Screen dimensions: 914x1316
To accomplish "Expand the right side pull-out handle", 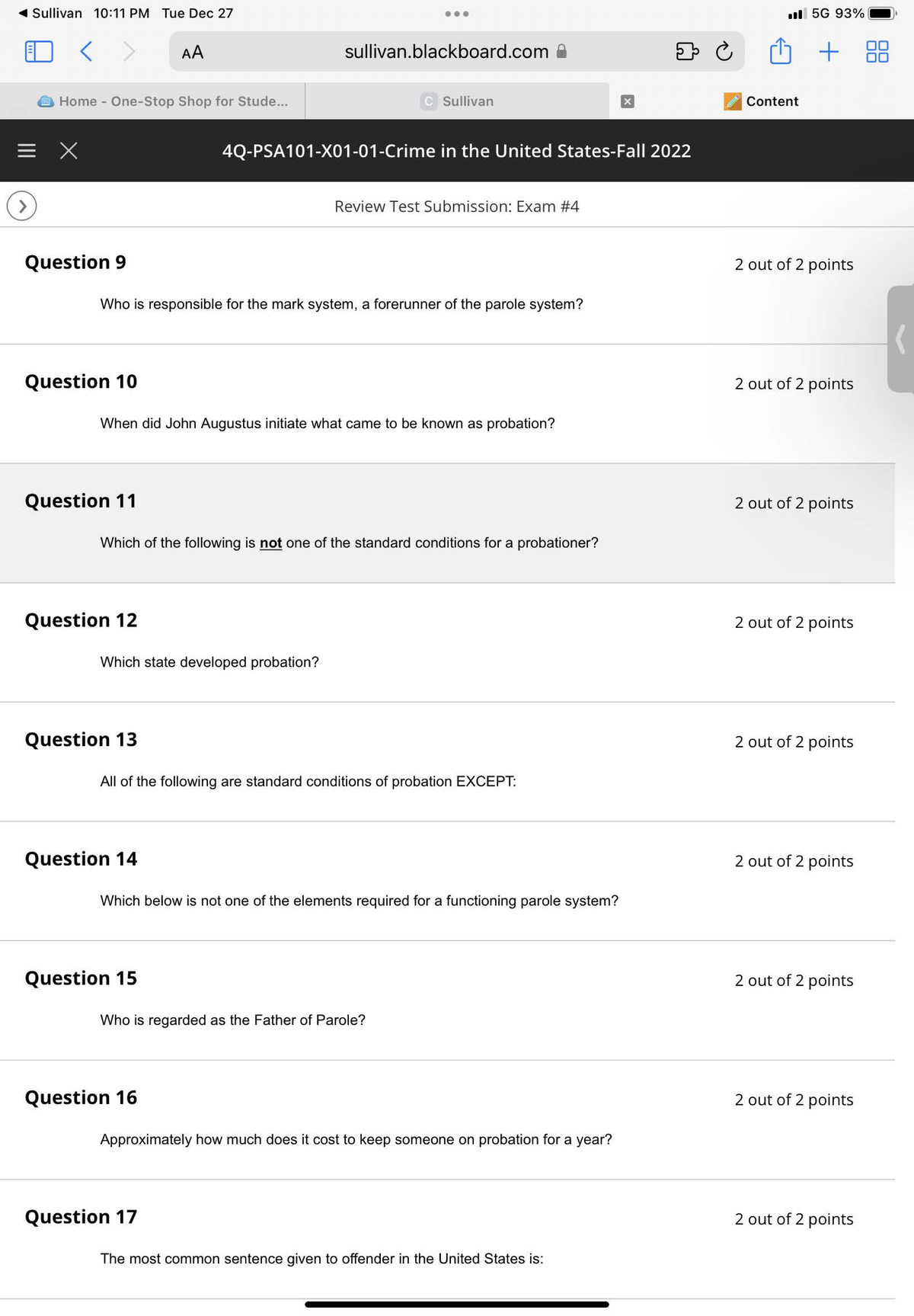I will [900, 339].
